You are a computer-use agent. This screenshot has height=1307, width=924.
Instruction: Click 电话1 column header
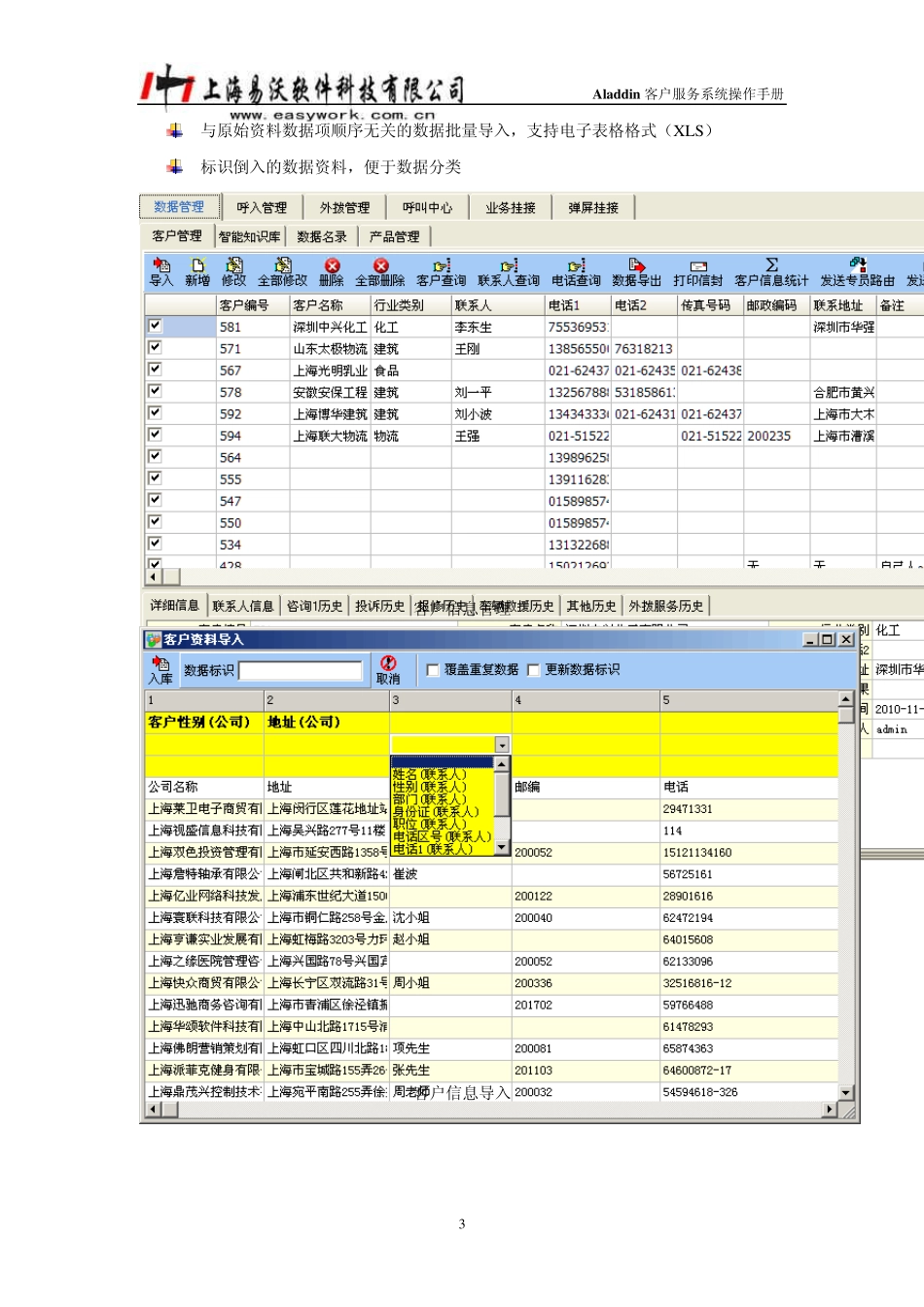(x=578, y=305)
